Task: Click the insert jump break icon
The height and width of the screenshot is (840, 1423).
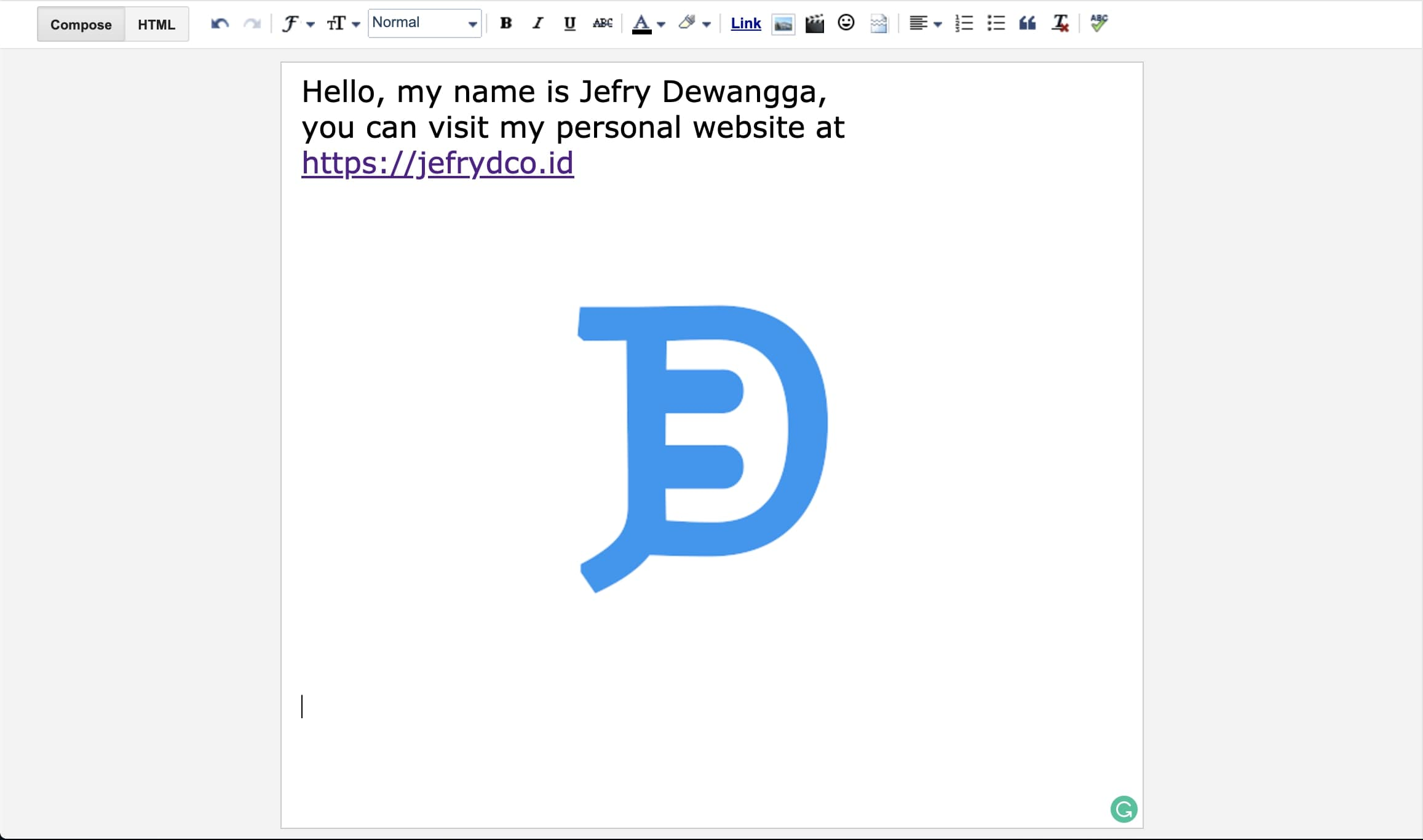Action: [879, 24]
